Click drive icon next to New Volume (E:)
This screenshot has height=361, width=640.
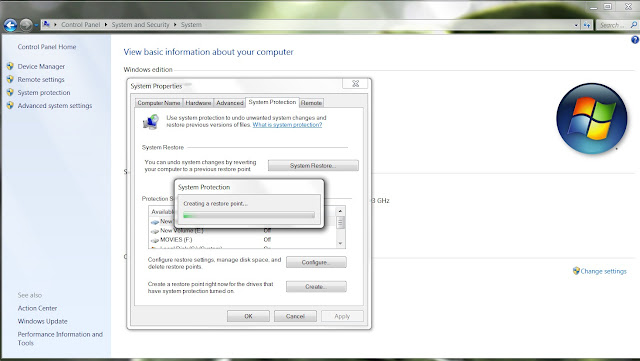[x=155, y=231]
